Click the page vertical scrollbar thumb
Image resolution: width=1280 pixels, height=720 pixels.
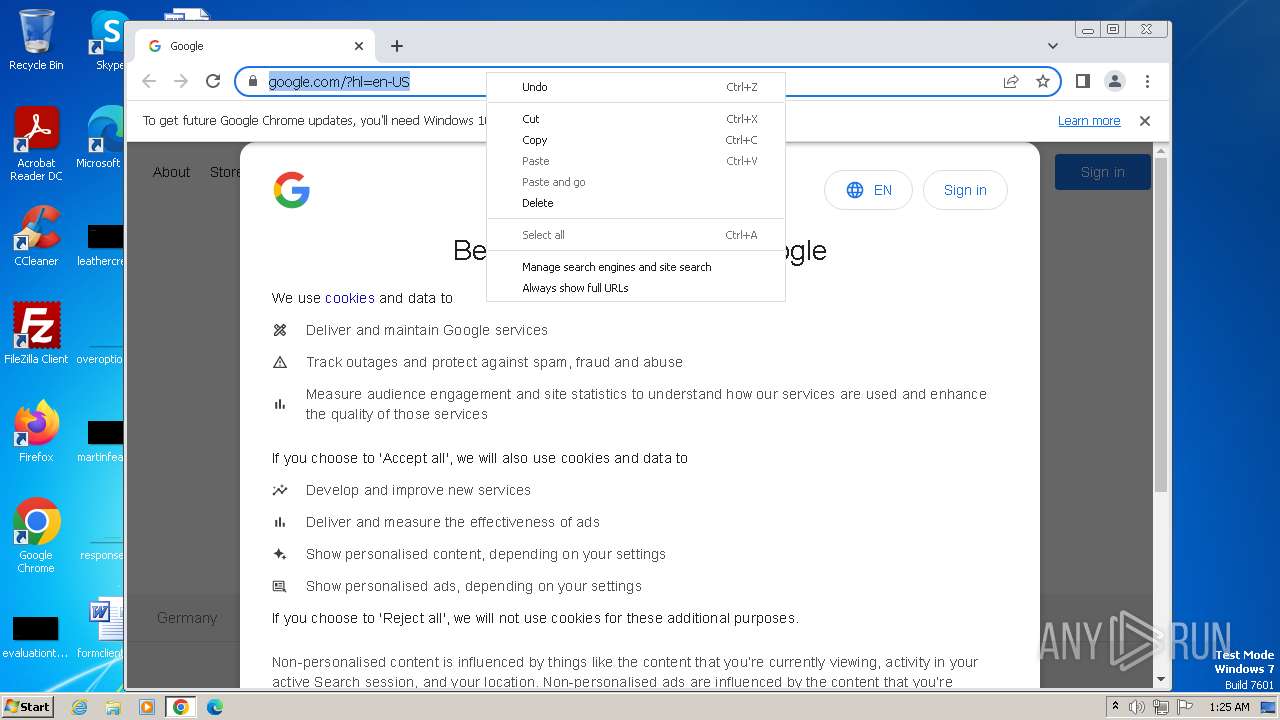[x=1160, y=325]
